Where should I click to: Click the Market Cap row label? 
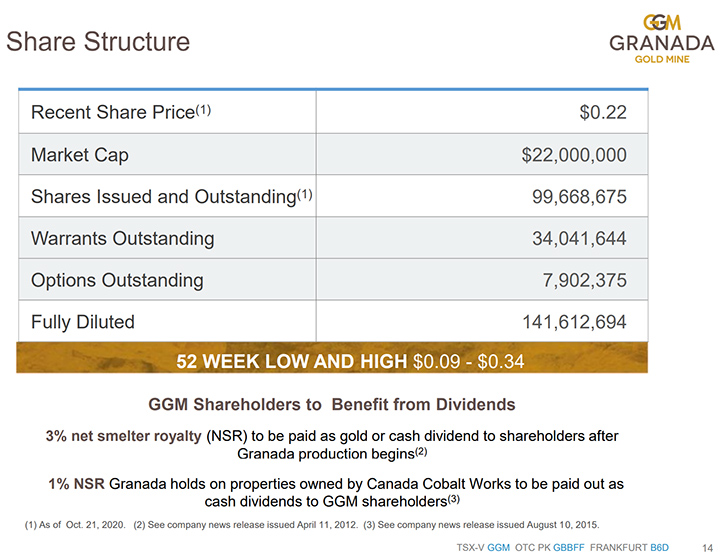tap(80, 155)
